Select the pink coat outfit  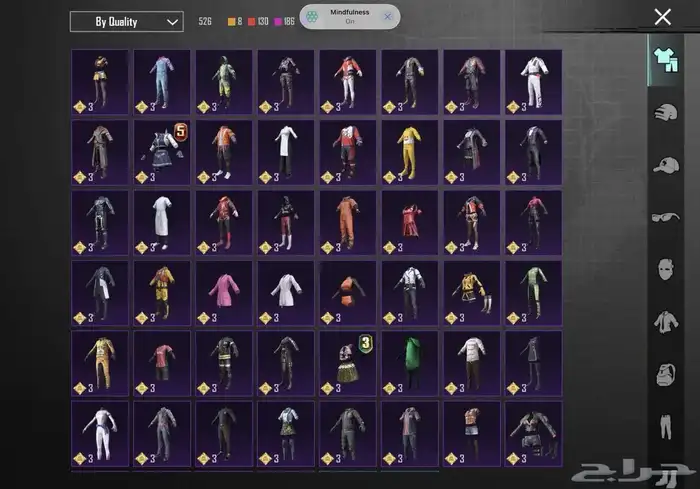(x=223, y=292)
